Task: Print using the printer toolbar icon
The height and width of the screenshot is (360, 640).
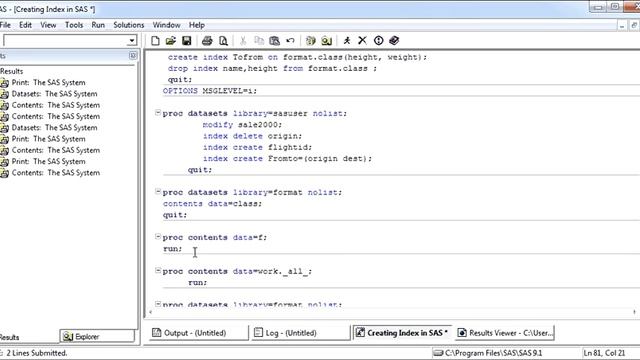Action: click(x=207, y=40)
